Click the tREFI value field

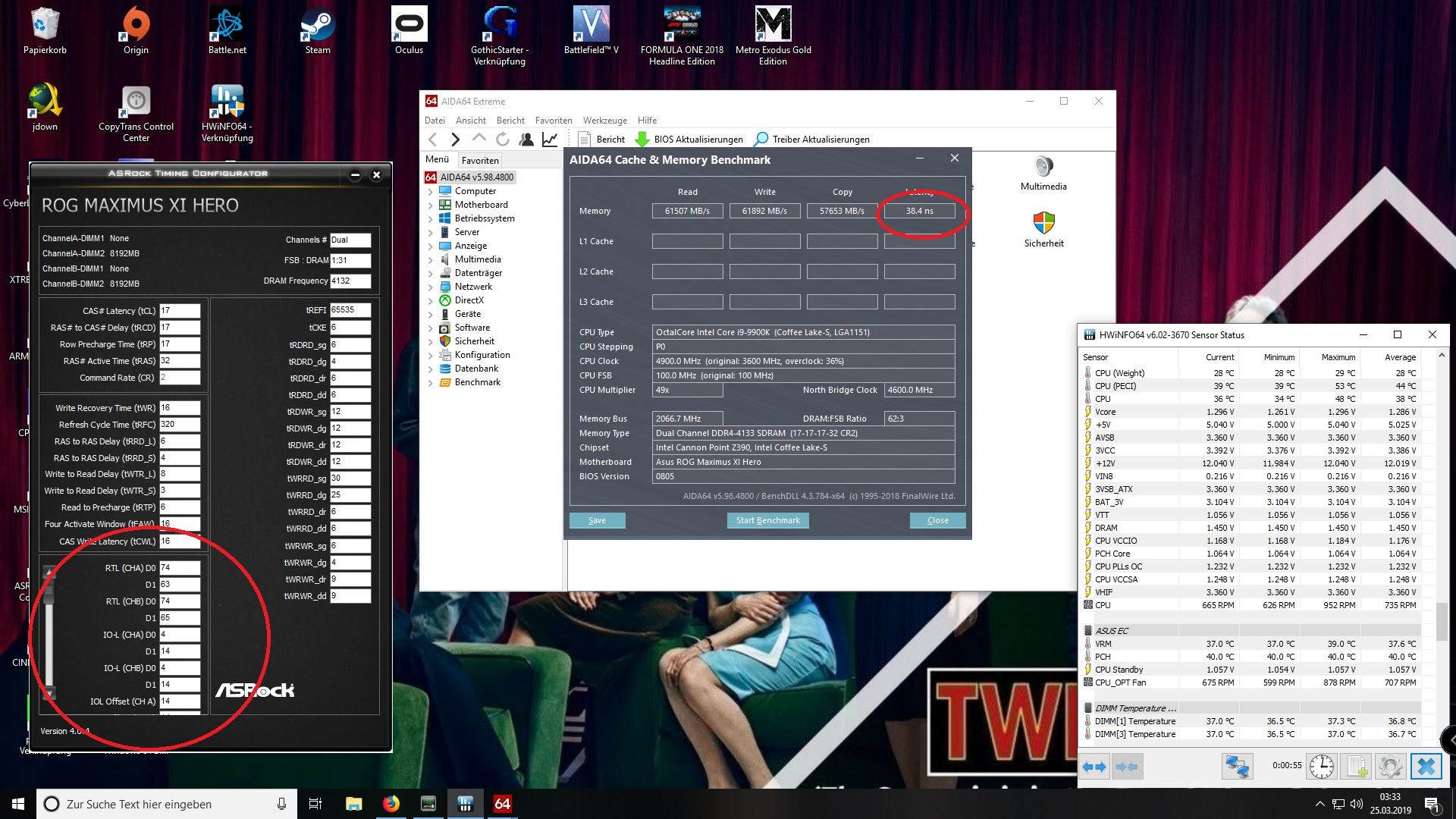350,309
